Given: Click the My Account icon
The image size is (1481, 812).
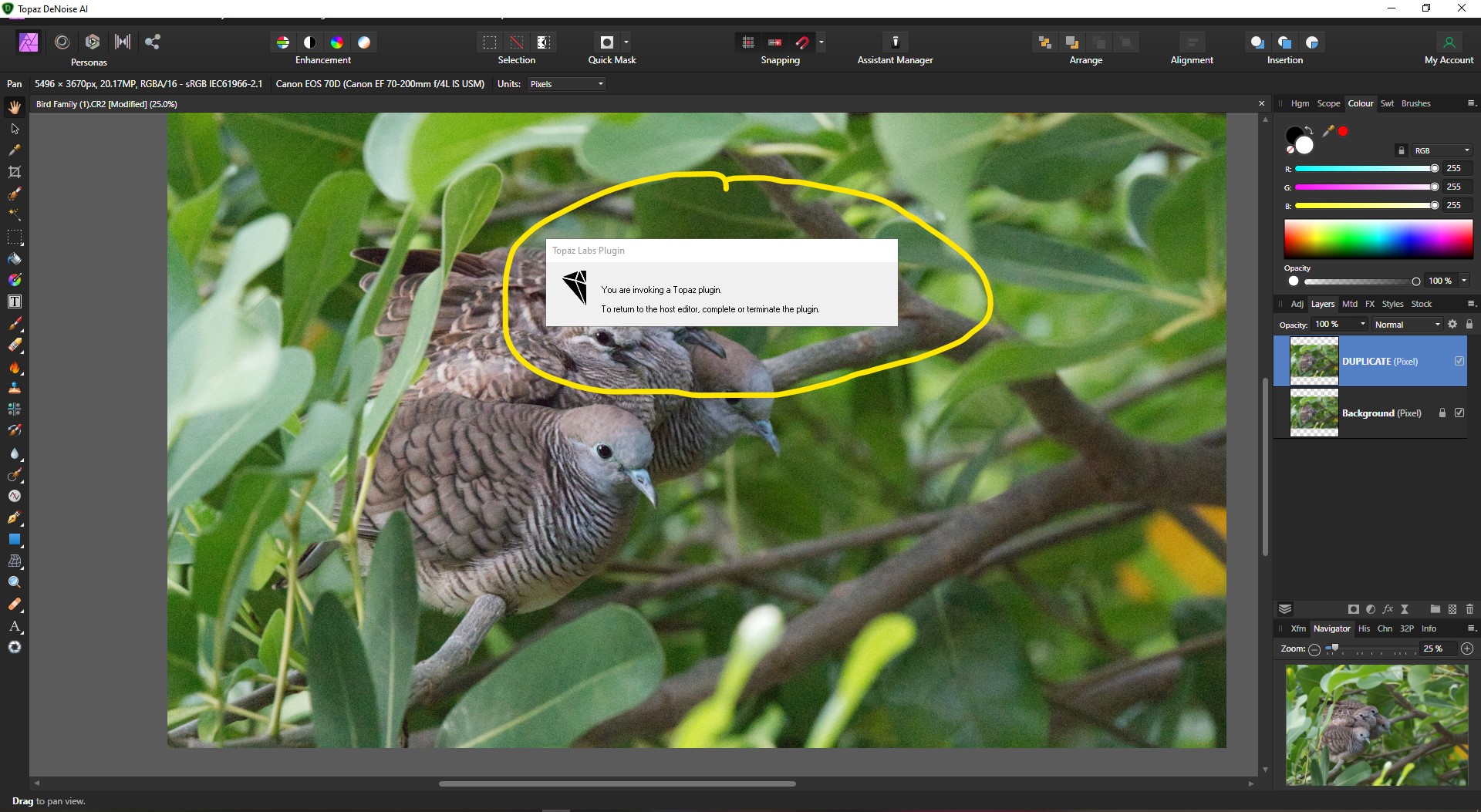Looking at the screenshot, I should click(1450, 42).
